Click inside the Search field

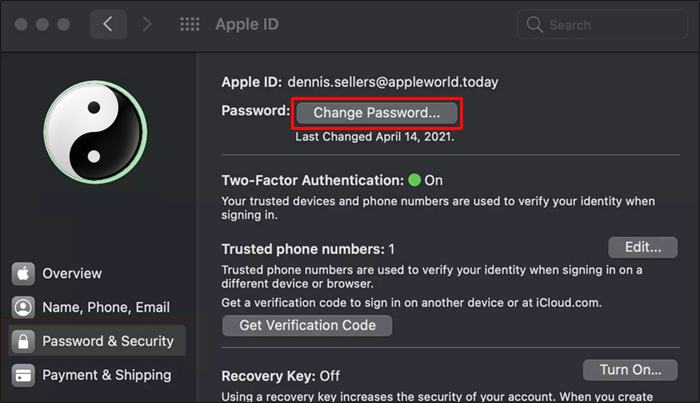tap(610, 24)
